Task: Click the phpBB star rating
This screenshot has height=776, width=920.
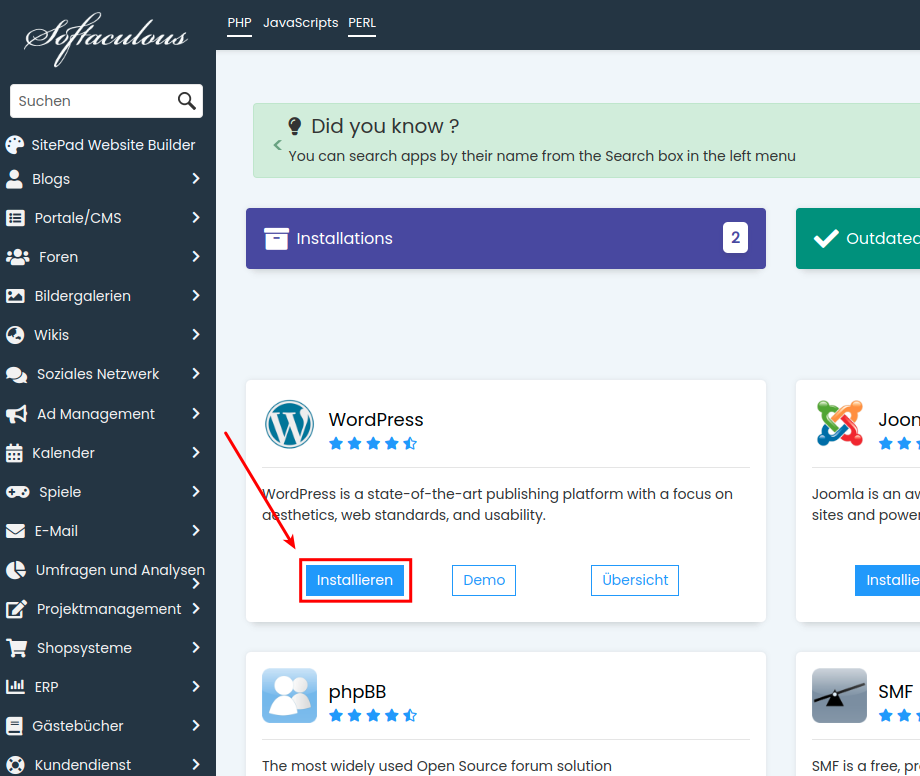Action: 373,716
